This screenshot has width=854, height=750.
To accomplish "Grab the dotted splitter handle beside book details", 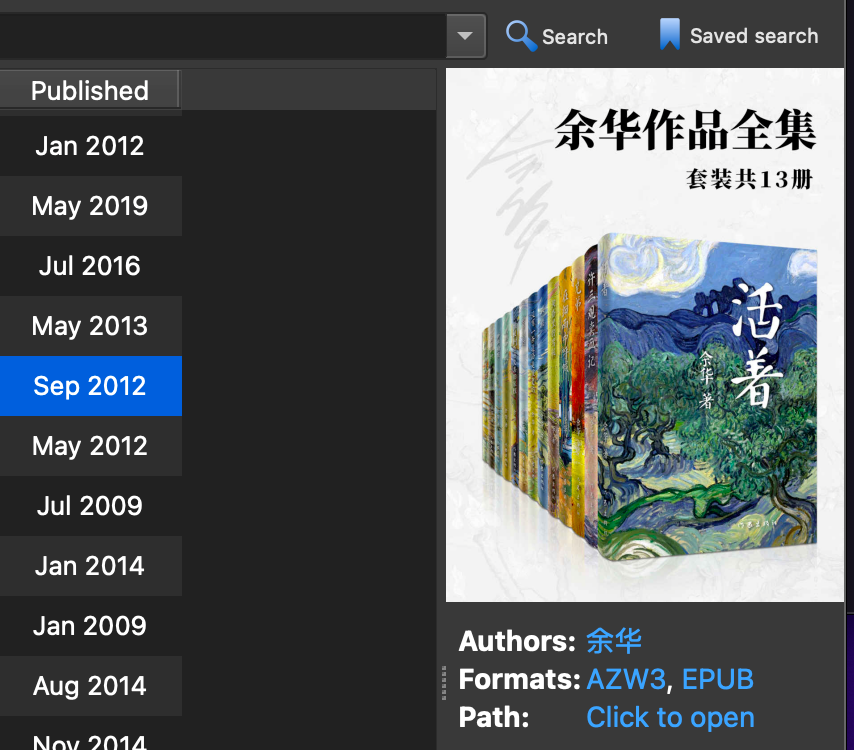I will 444,682.
